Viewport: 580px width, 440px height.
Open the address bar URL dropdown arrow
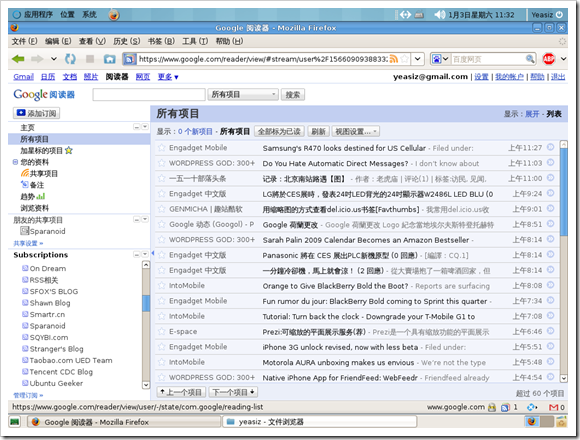(417, 59)
